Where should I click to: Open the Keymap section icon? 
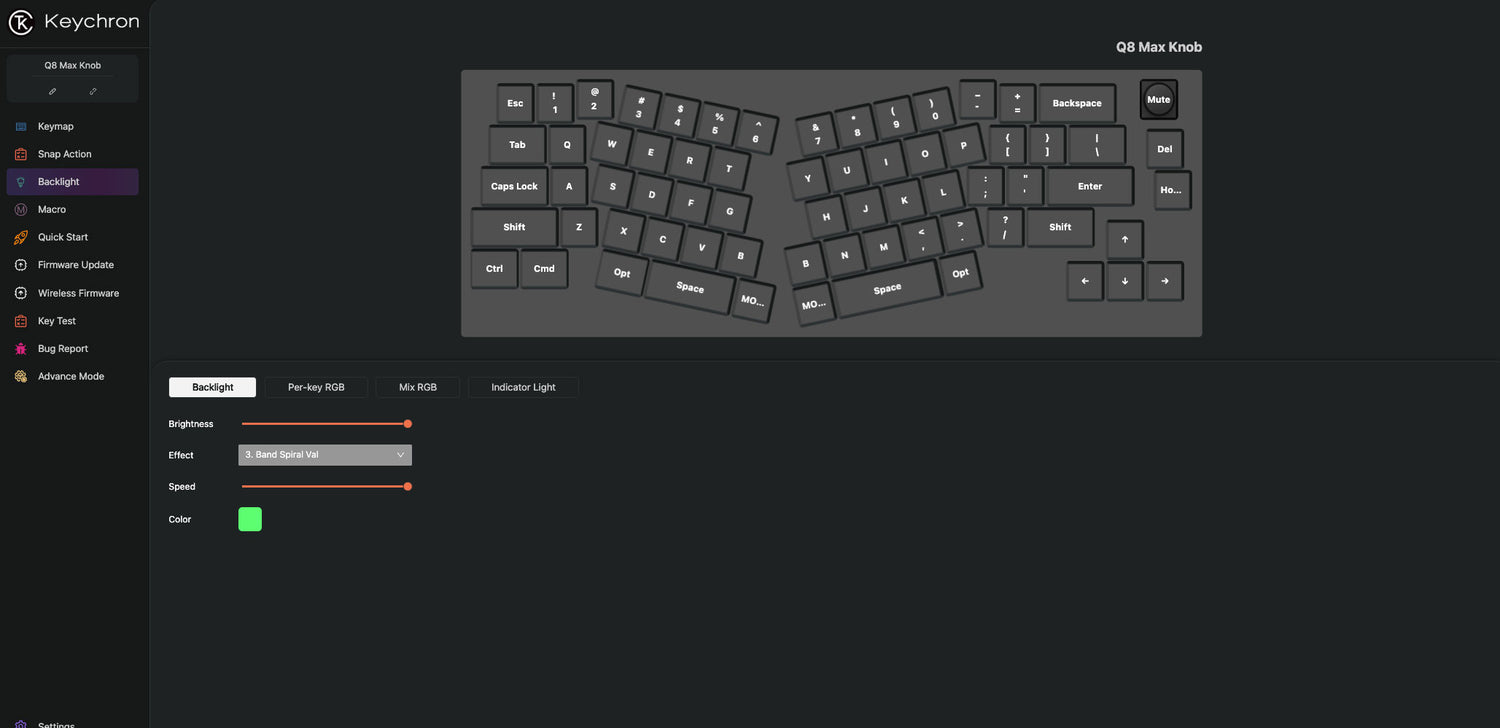[21, 127]
